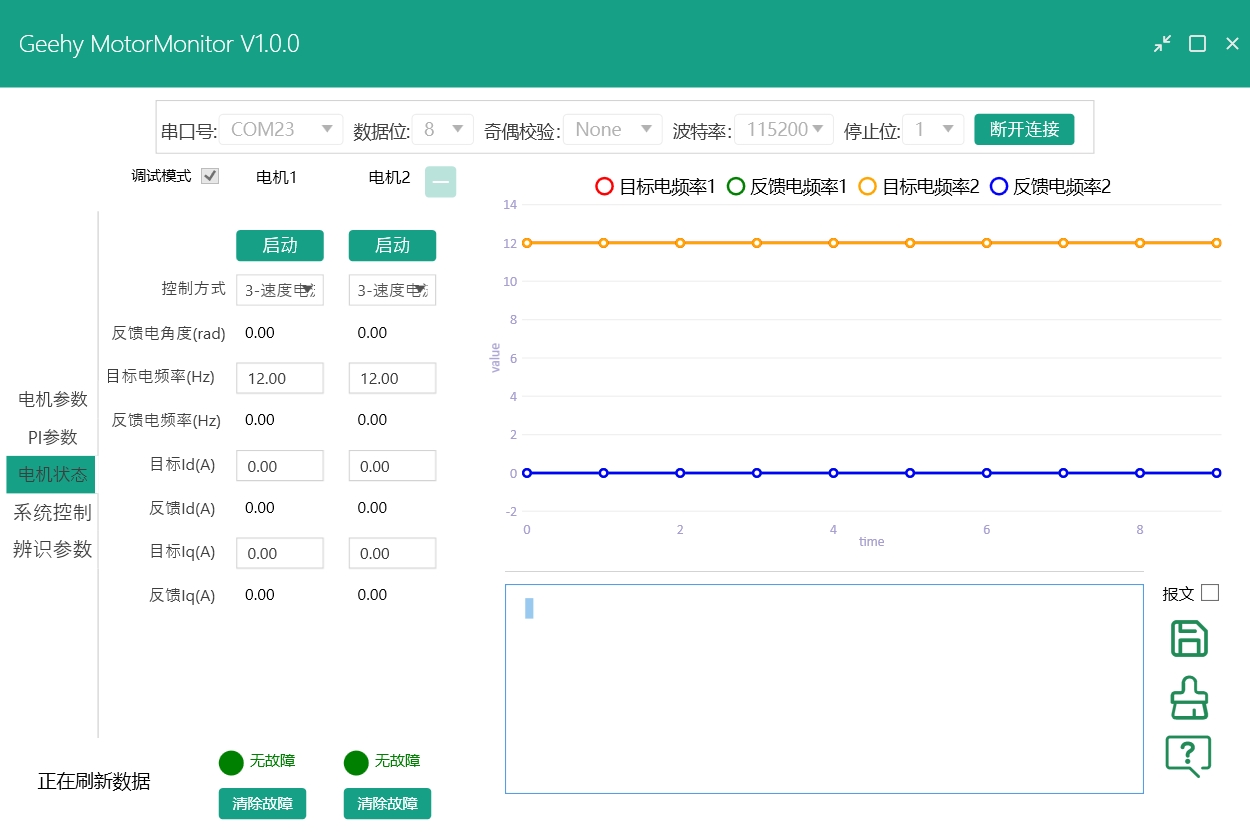This screenshot has height=836, width=1250.
Task: Click motor 1 目标电频率 input field
Action: point(280,378)
